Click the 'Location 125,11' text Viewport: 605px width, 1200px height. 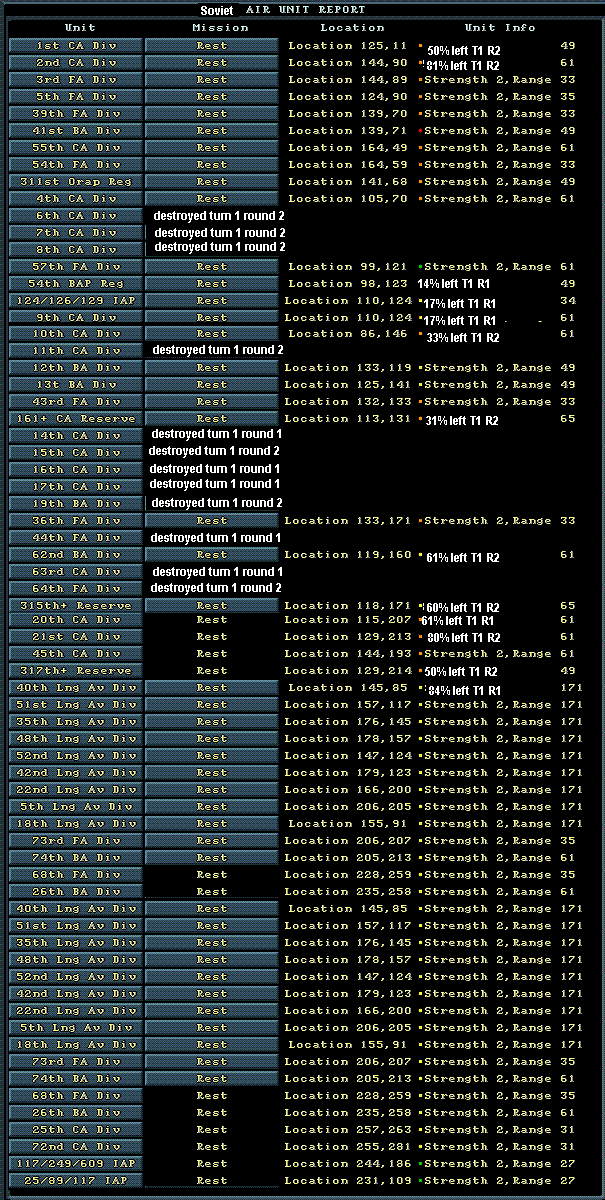pos(348,46)
